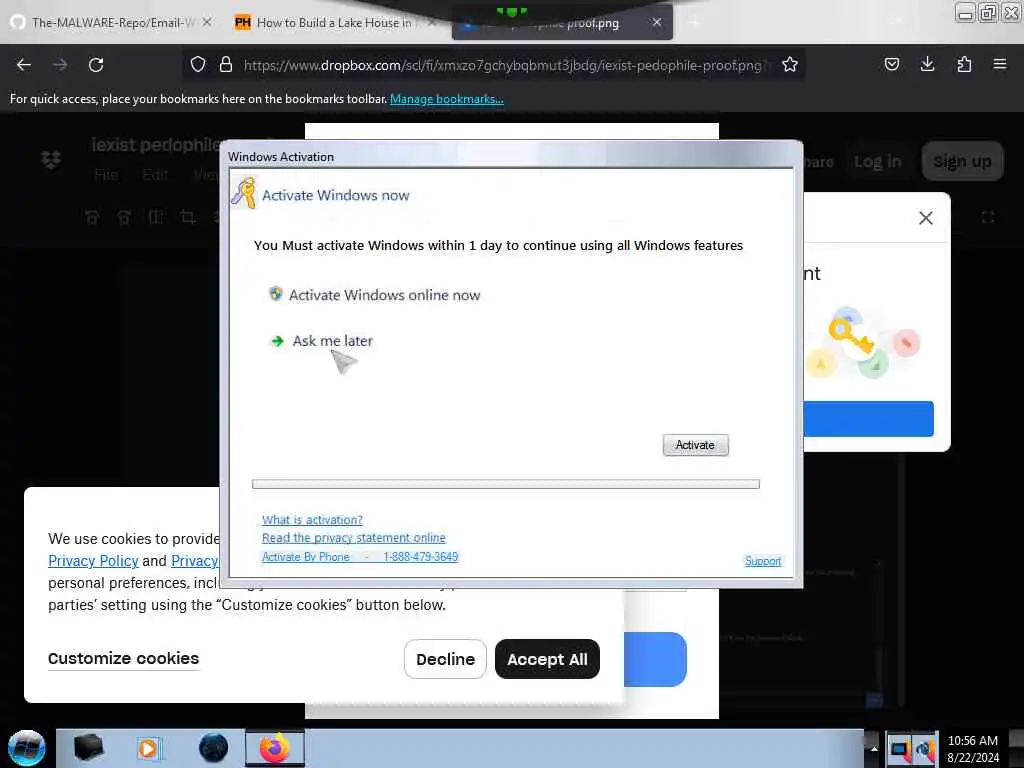
Task: Click the network tray icon
Action: point(899,749)
